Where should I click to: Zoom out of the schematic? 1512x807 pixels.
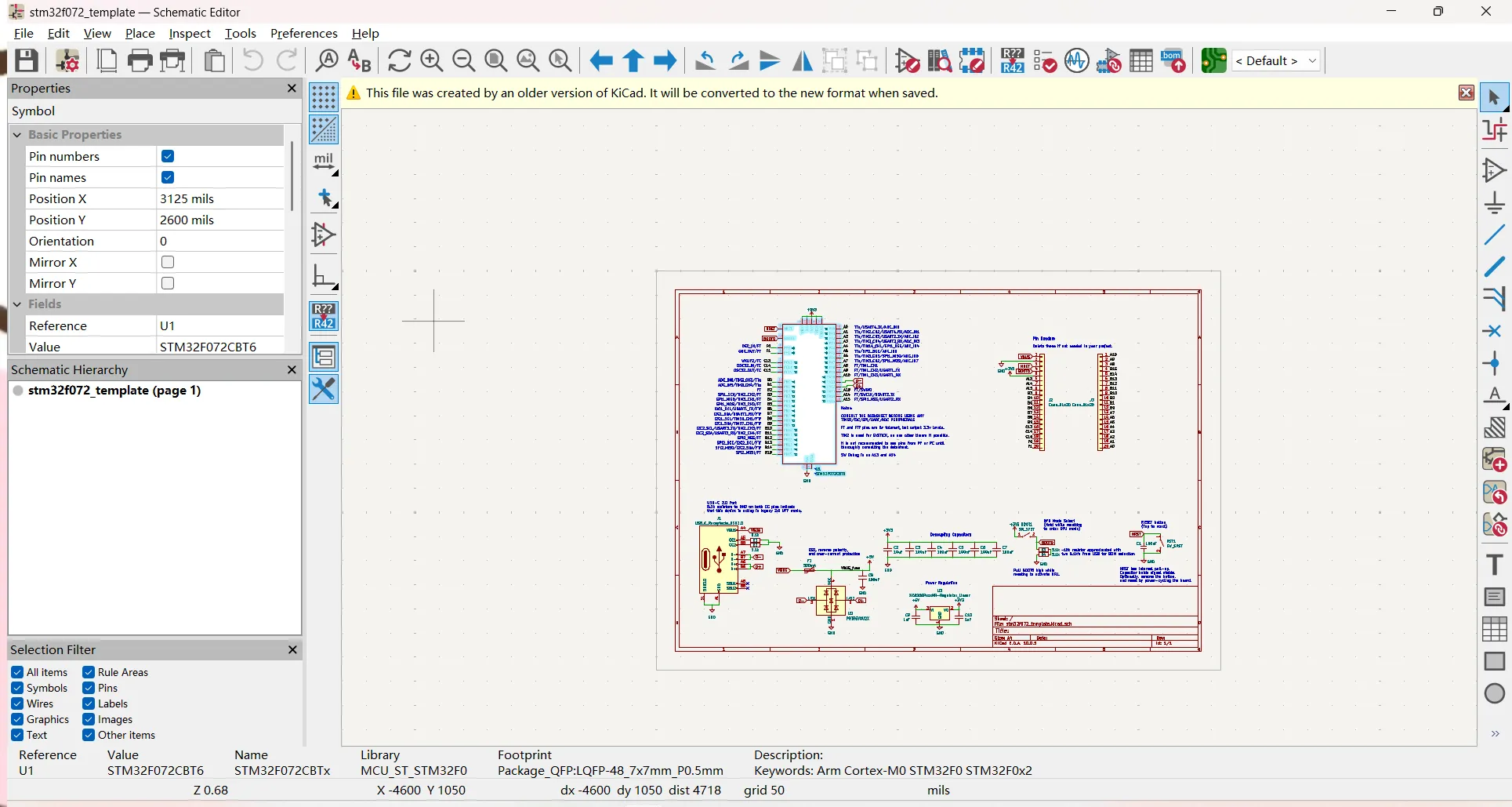(464, 60)
